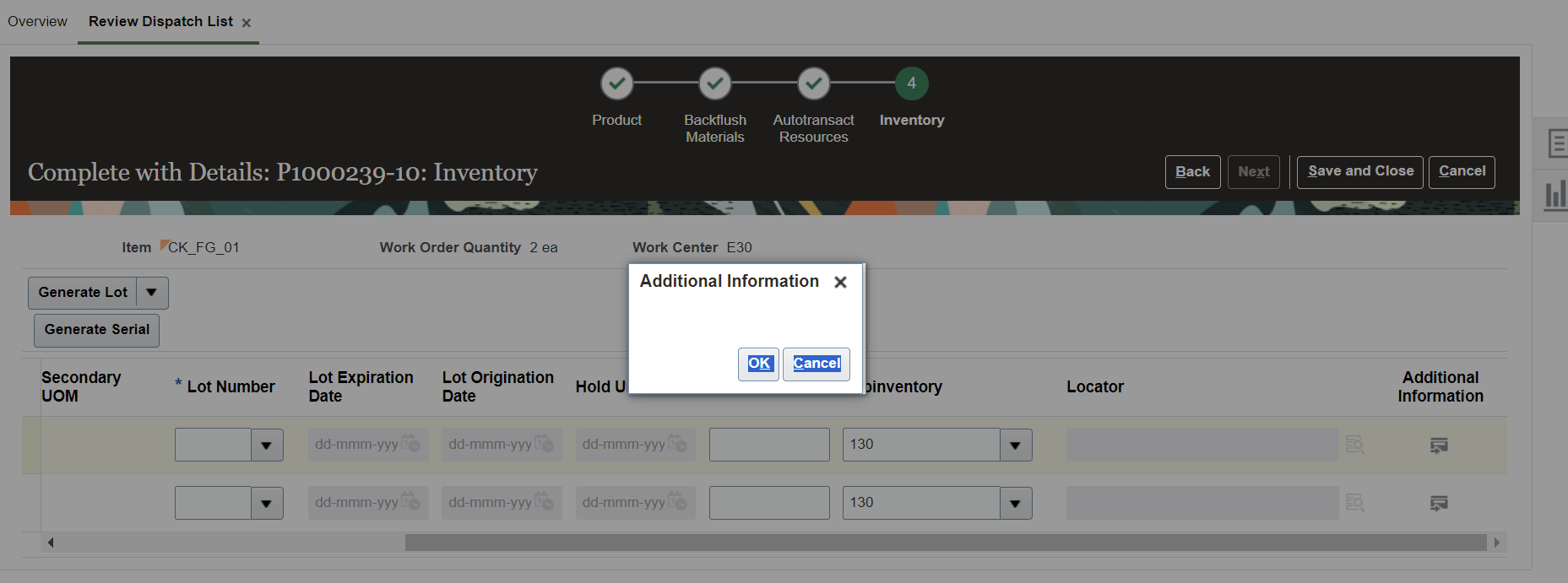
Task: Click OK in Additional Information dialog
Action: point(758,364)
